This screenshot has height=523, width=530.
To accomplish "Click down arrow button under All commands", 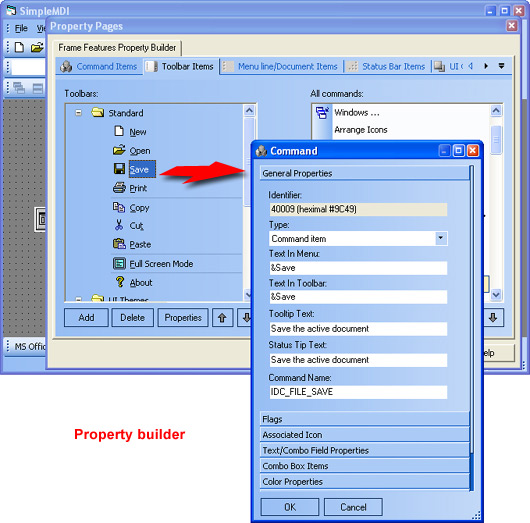I will [x=493, y=317].
